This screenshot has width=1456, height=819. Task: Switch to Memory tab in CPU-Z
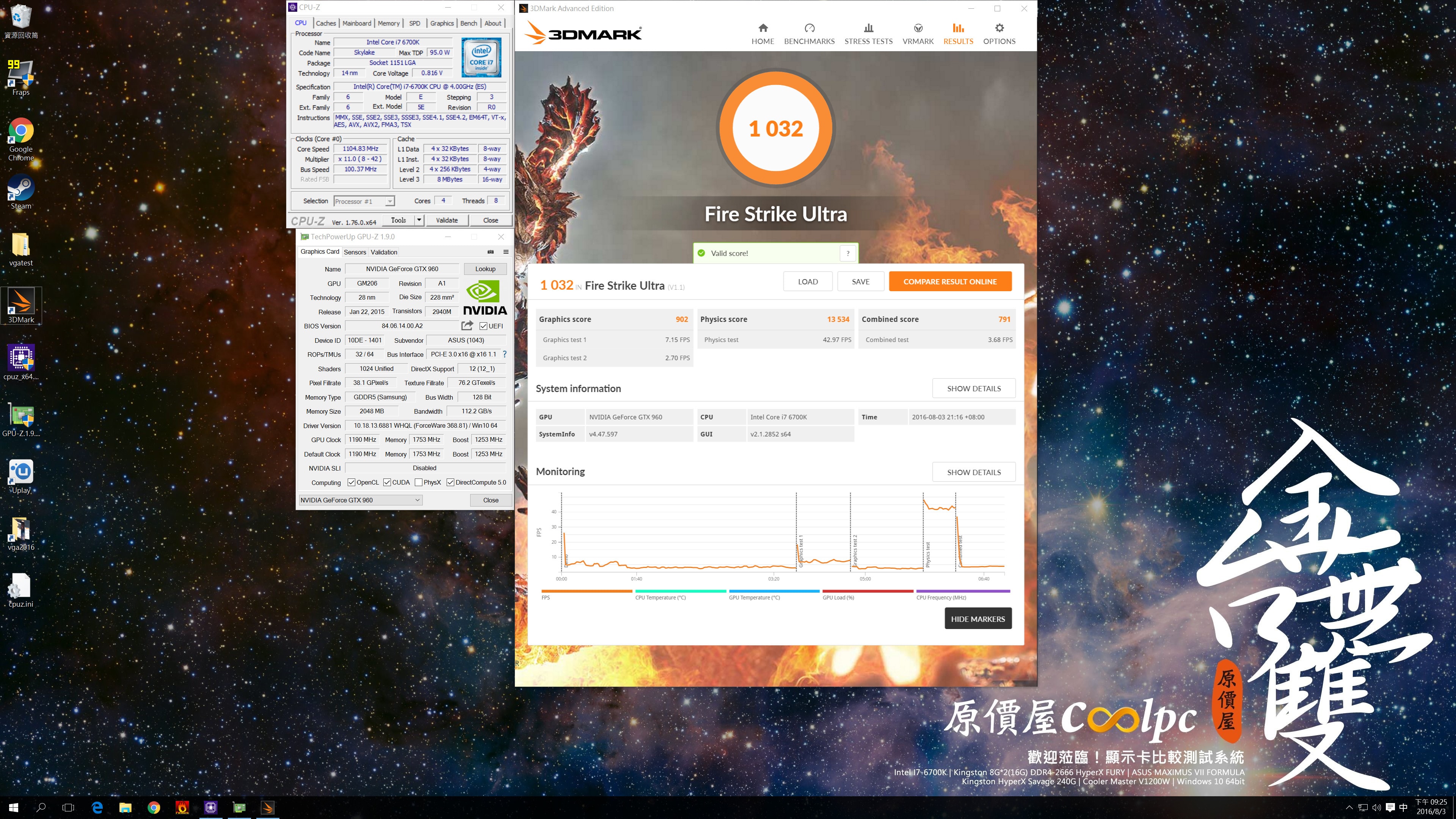388,23
